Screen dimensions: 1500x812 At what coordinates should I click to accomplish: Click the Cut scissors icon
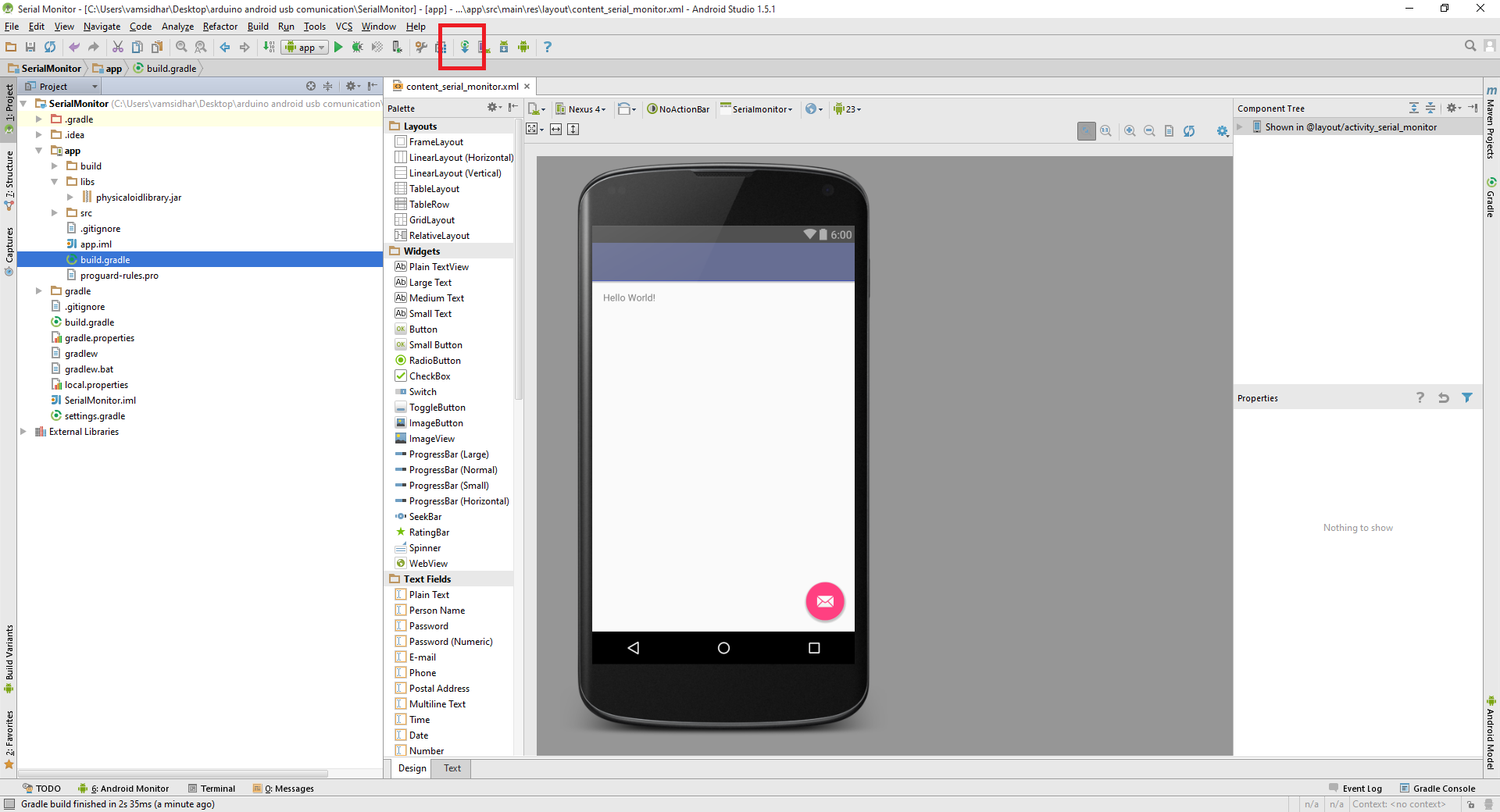(118, 47)
